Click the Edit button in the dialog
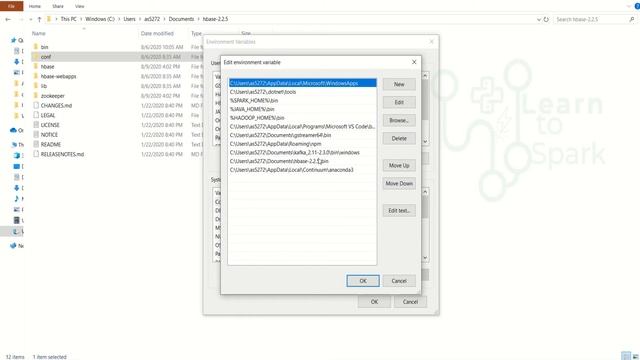640x360 pixels. coord(399,102)
